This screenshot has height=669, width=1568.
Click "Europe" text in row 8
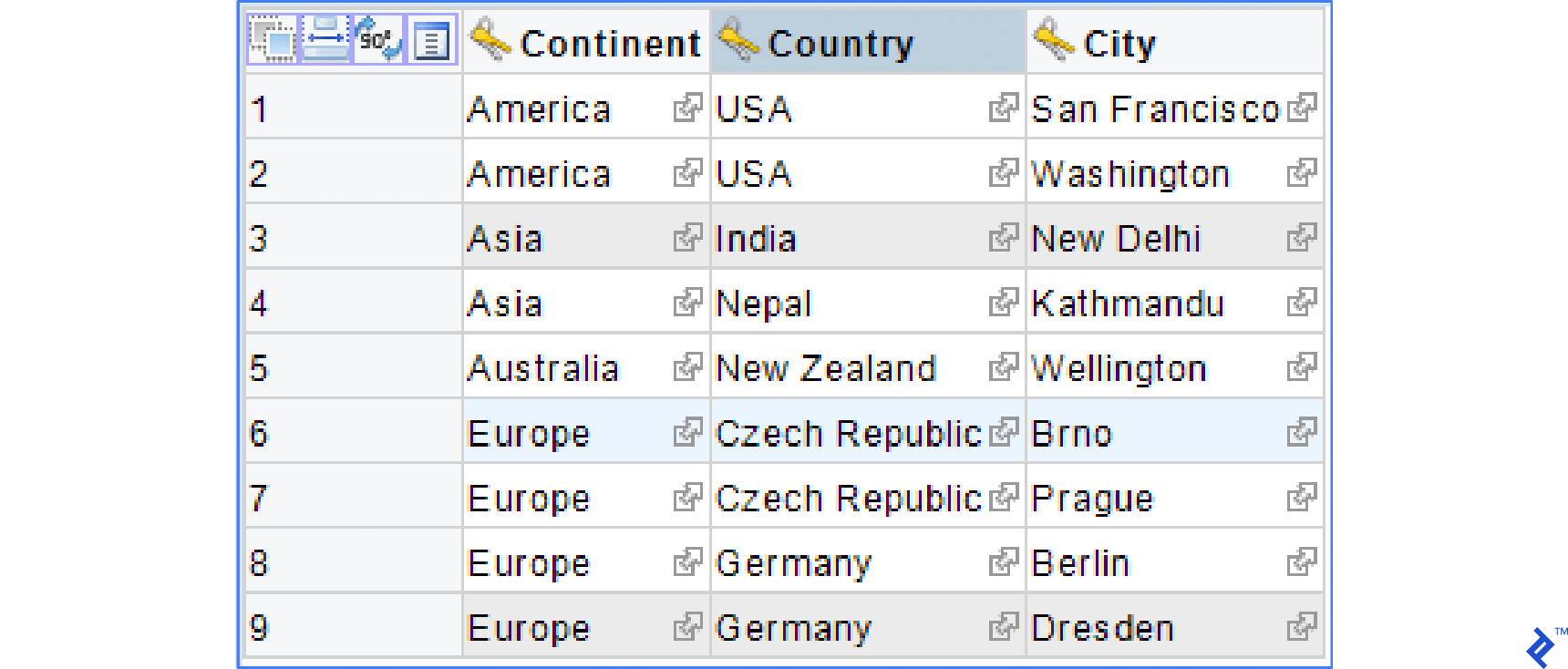529,564
